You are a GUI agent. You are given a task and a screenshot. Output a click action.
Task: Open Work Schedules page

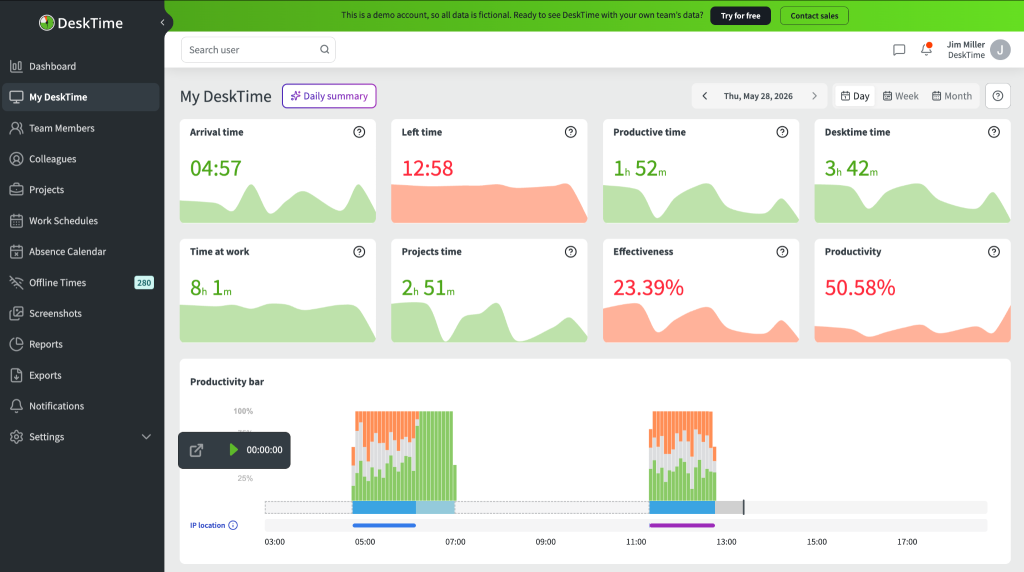point(80,221)
